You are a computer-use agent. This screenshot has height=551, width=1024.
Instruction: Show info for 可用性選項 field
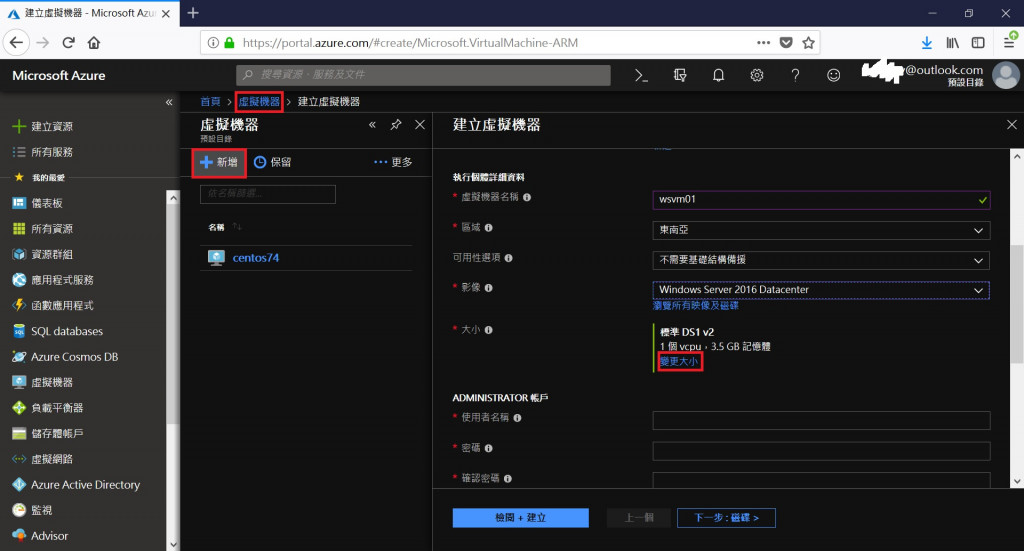pos(509,258)
